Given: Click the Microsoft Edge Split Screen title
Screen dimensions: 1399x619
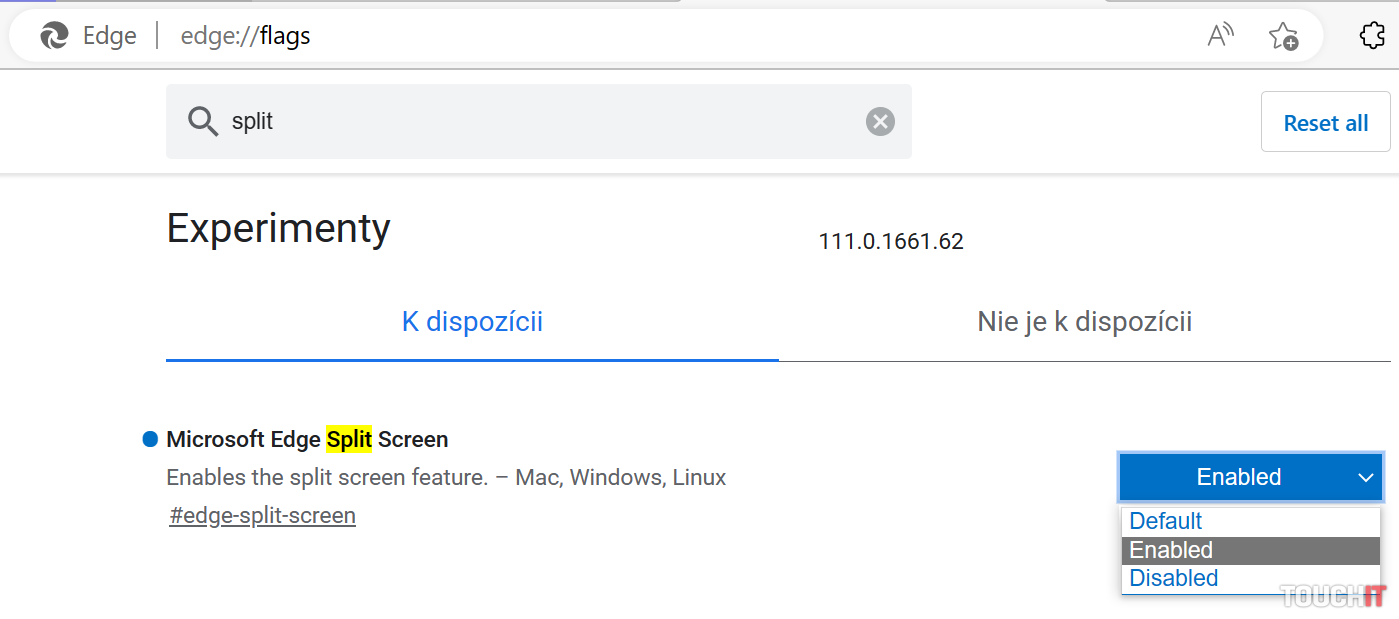Looking at the screenshot, I should pyautogui.click(x=307, y=439).
